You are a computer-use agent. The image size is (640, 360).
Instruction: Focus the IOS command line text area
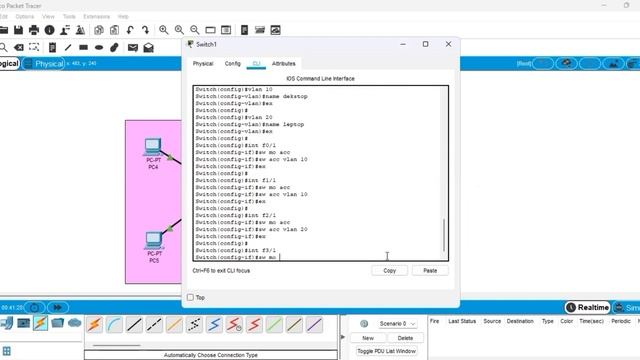[x=320, y=173]
